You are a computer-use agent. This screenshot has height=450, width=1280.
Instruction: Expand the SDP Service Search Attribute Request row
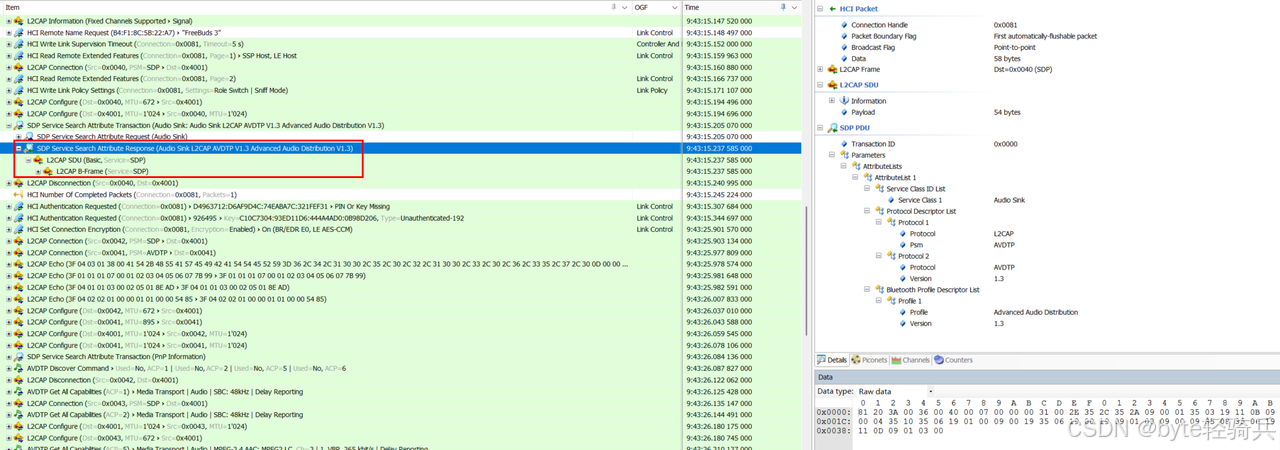point(18,136)
